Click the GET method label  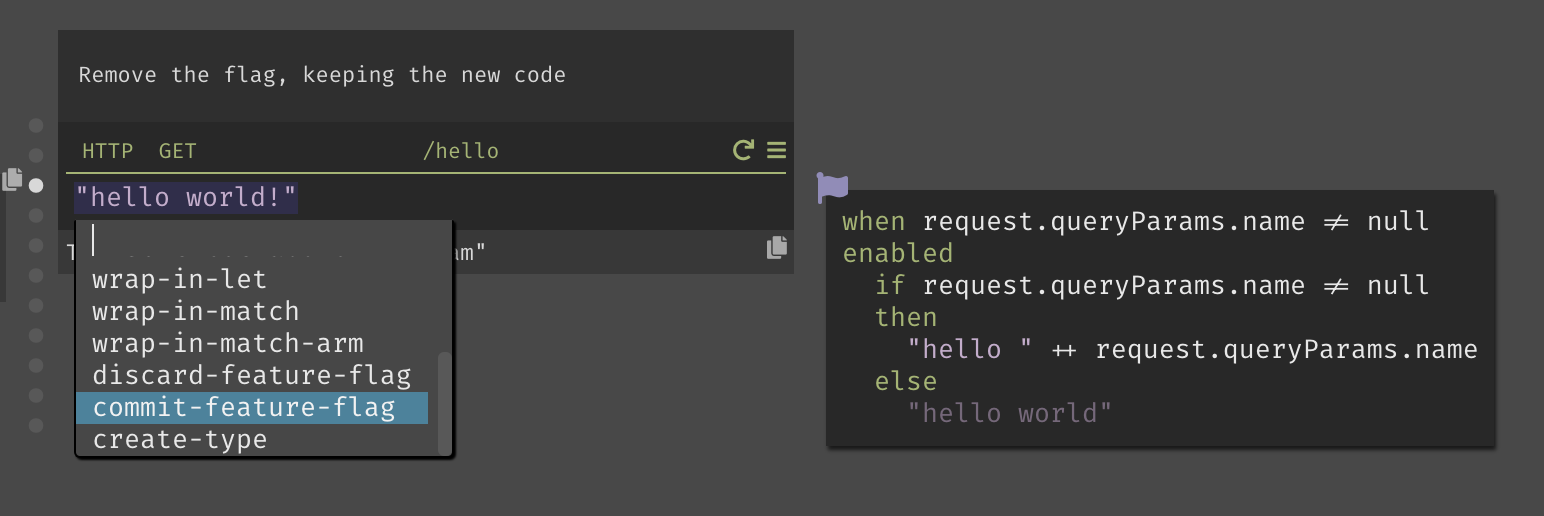pyautogui.click(x=178, y=151)
